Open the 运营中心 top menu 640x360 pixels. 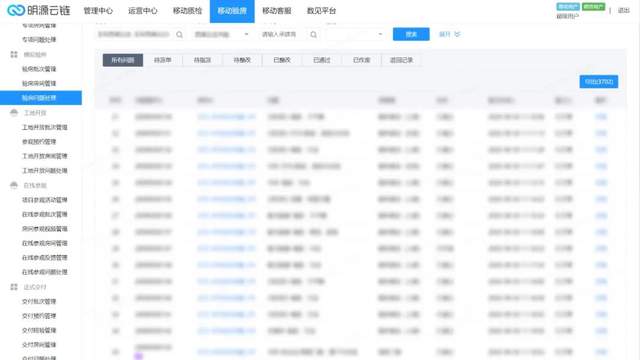(x=143, y=11)
